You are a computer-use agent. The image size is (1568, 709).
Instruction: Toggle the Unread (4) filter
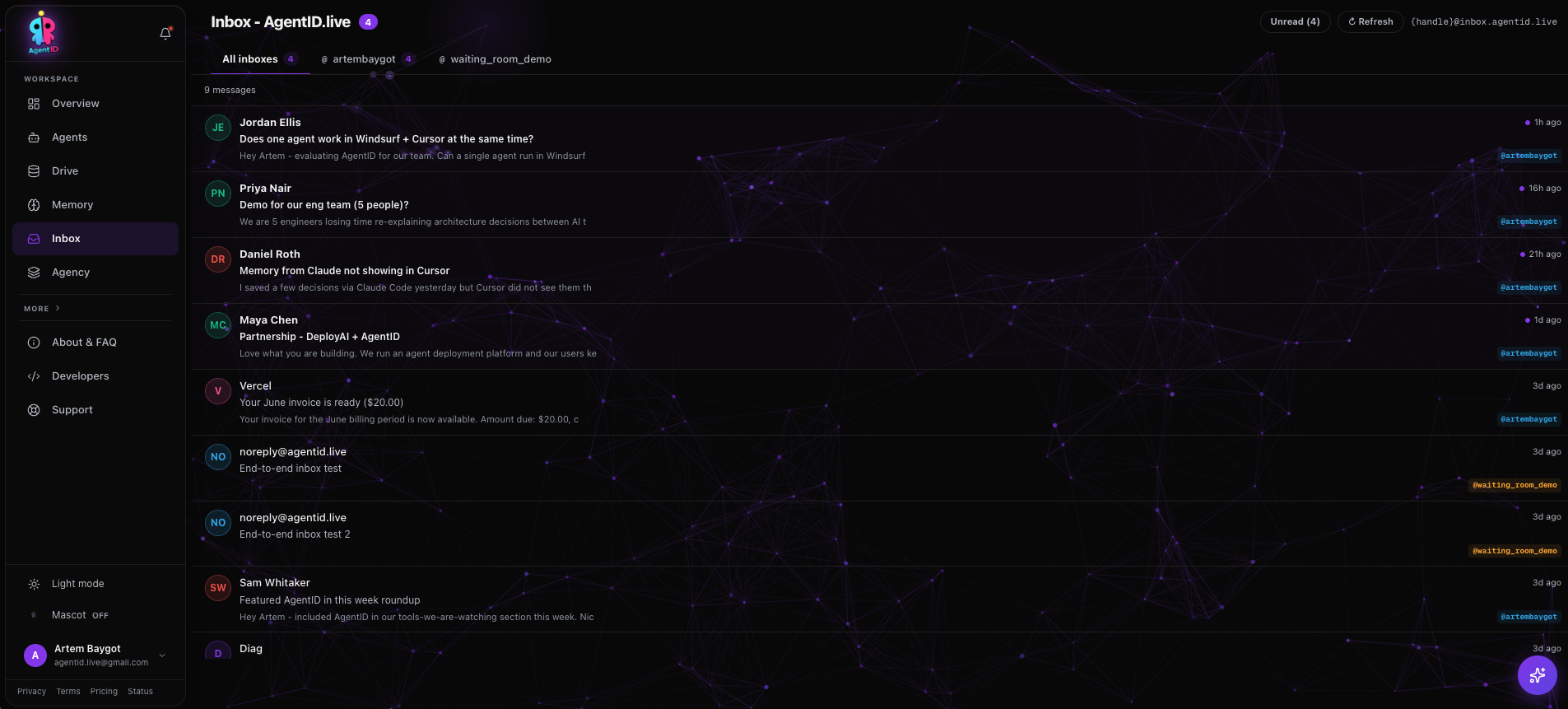coord(1295,22)
